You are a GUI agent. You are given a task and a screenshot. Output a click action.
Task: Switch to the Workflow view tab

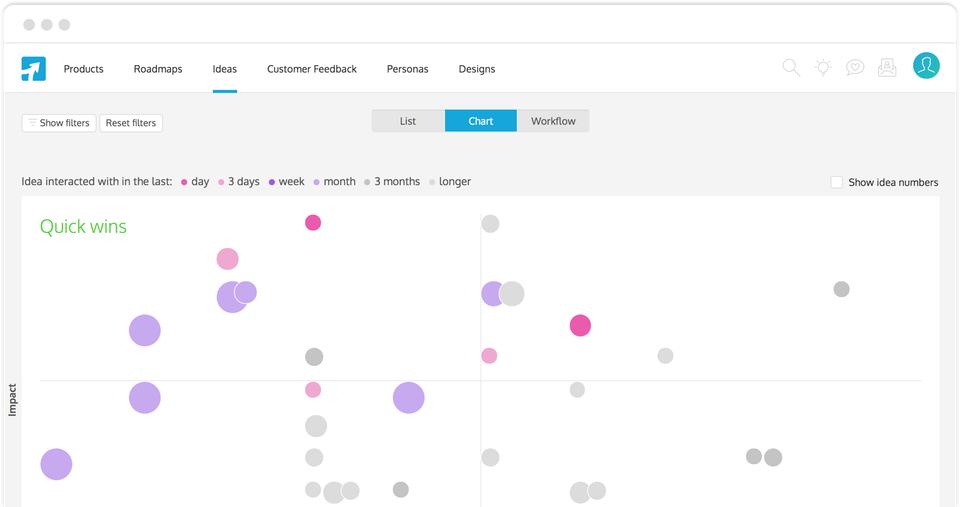point(553,121)
